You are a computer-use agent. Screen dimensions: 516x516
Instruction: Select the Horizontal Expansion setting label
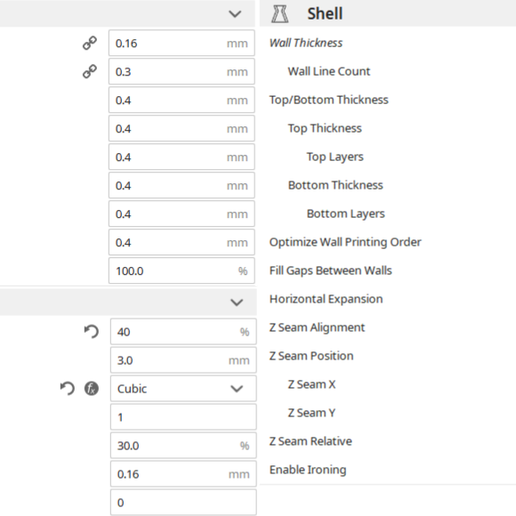click(x=326, y=299)
